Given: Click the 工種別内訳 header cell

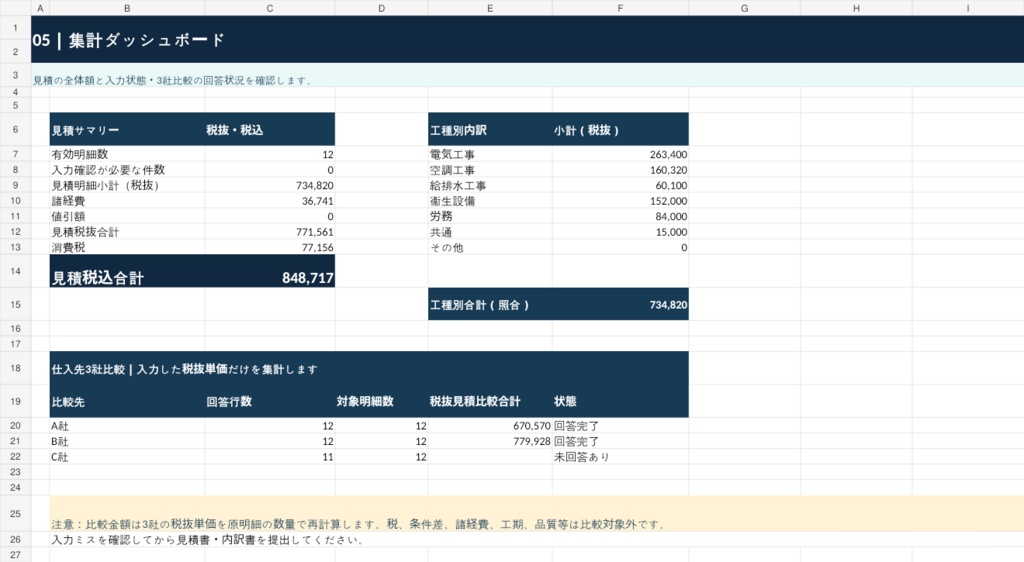Looking at the screenshot, I should coord(490,129).
